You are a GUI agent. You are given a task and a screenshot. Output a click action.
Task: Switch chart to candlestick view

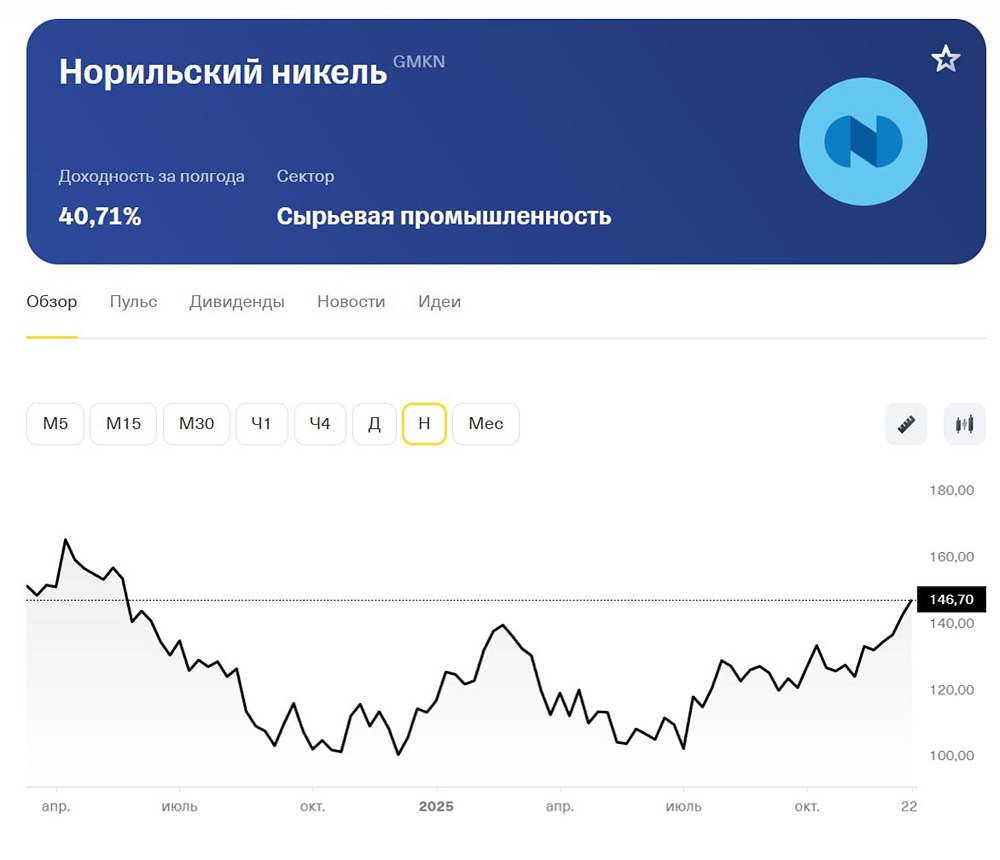coord(963,424)
